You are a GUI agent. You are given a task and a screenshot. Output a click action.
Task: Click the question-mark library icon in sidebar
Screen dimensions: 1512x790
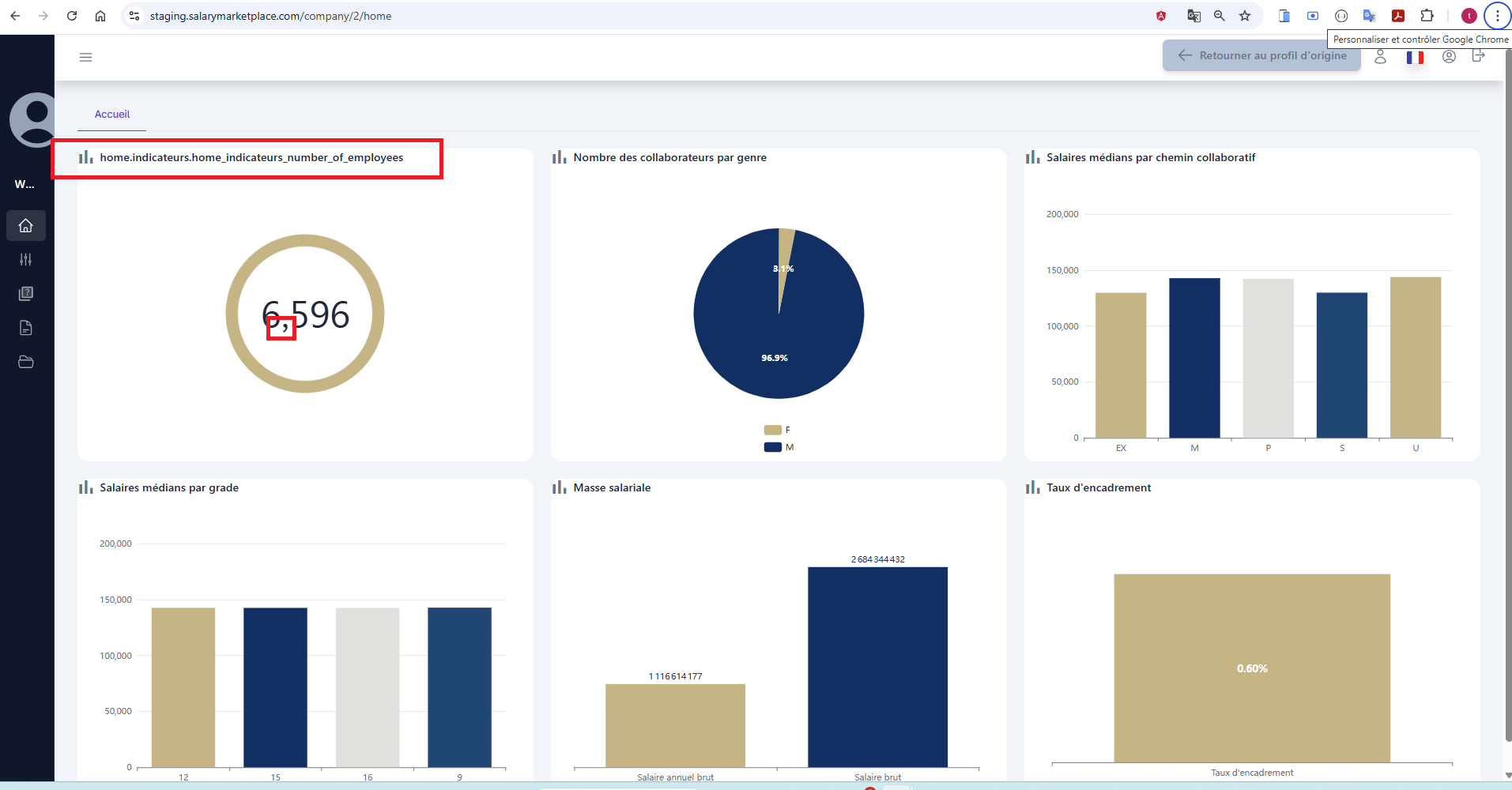click(26, 294)
